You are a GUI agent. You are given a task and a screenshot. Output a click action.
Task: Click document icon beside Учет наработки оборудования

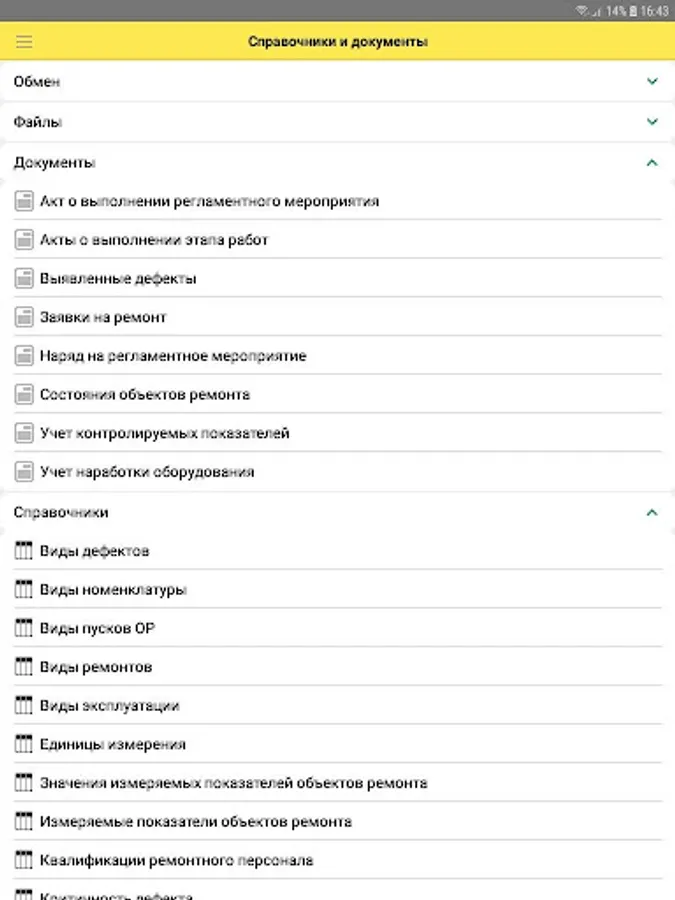click(x=24, y=472)
